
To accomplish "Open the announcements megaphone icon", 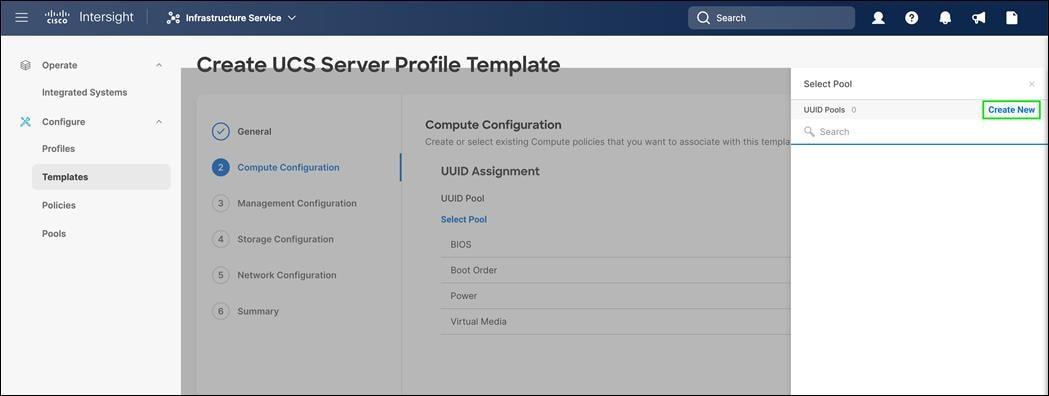I will [979, 18].
